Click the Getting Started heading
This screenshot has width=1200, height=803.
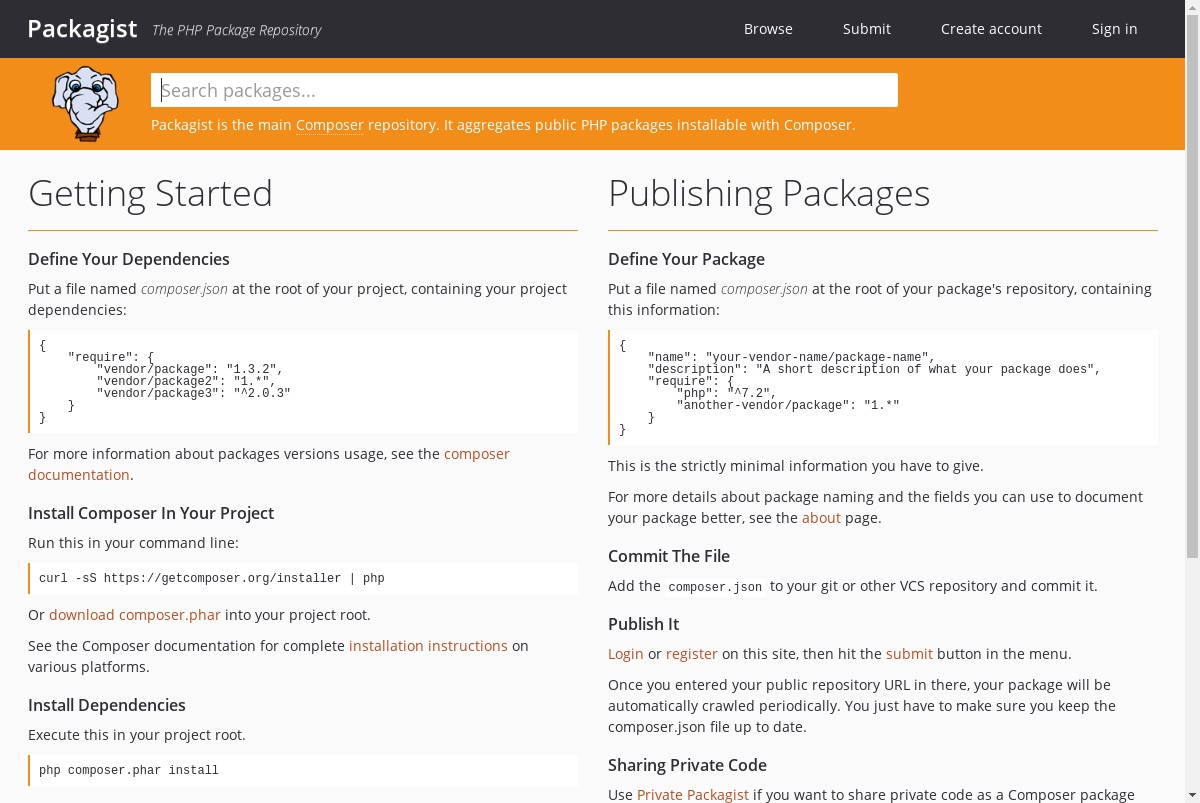coord(150,193)
